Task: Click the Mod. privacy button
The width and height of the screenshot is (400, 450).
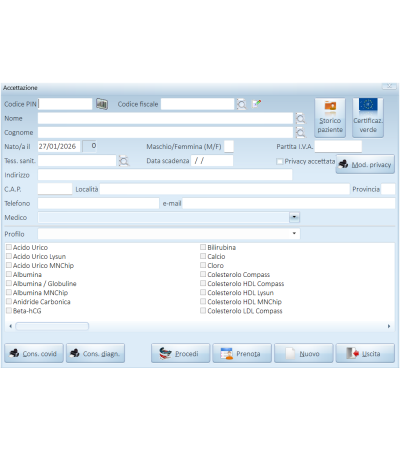Action: tap(365, 164)
